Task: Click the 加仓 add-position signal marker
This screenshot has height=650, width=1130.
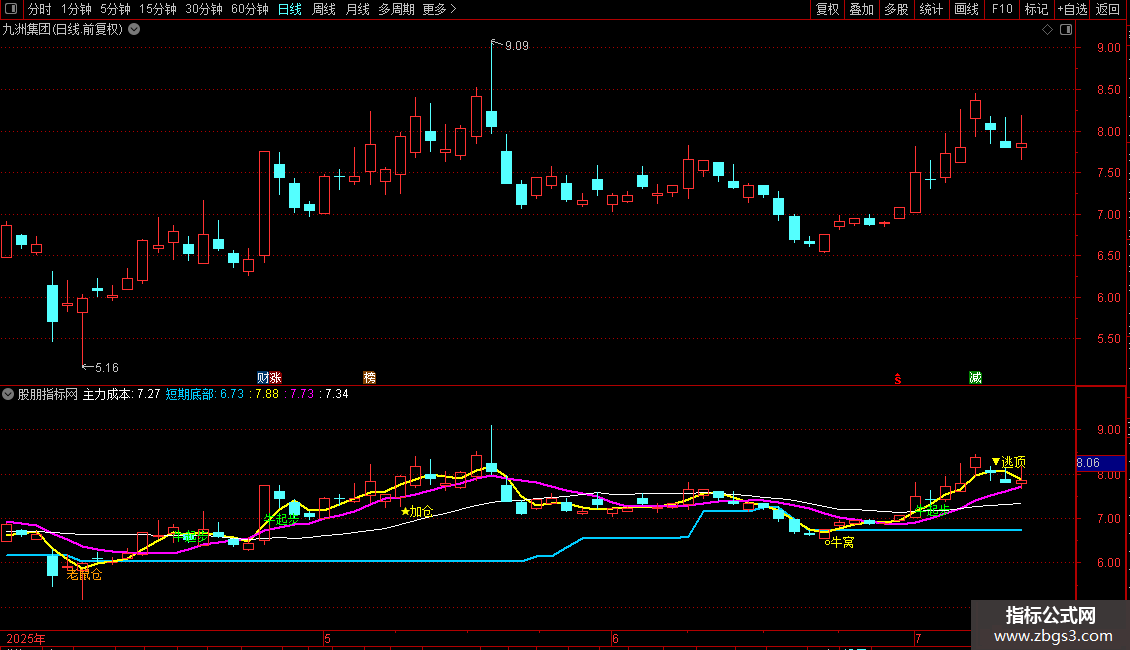Action: [417, 512]
